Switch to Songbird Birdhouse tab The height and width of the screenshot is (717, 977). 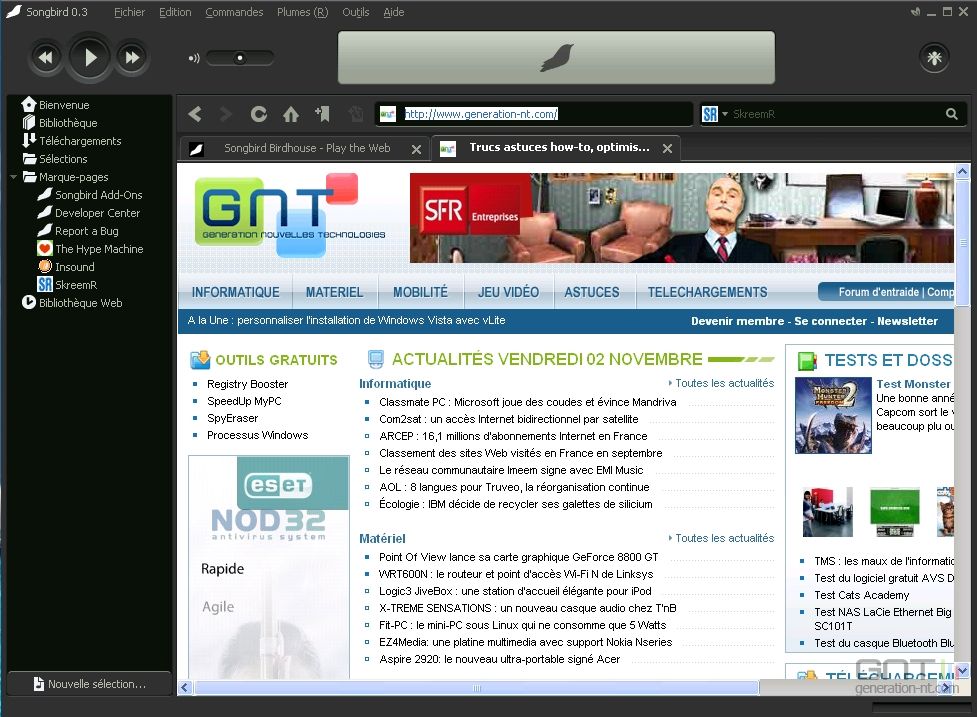point(305,148)
